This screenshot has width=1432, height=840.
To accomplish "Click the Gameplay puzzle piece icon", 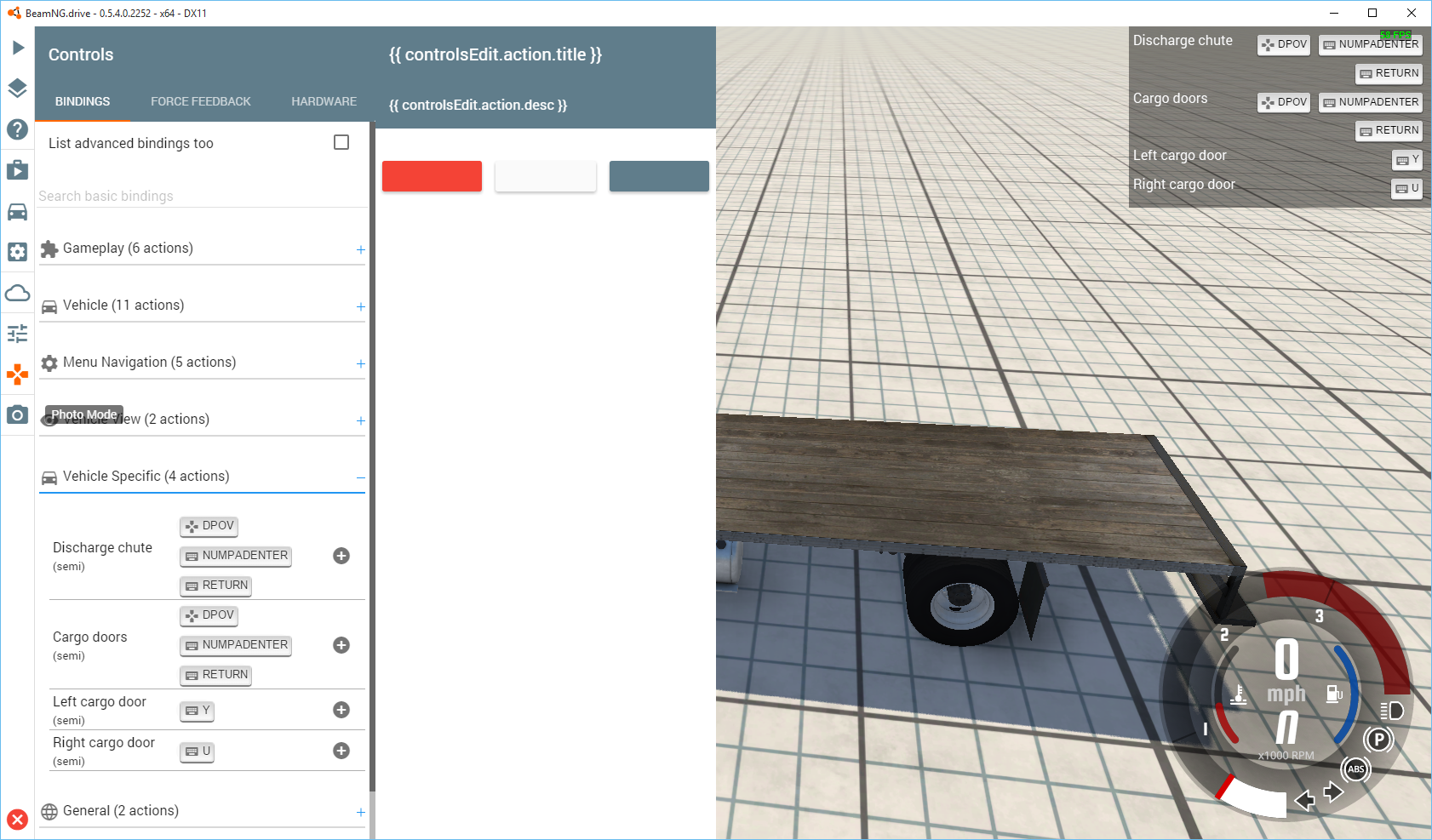I will (49, 249).
